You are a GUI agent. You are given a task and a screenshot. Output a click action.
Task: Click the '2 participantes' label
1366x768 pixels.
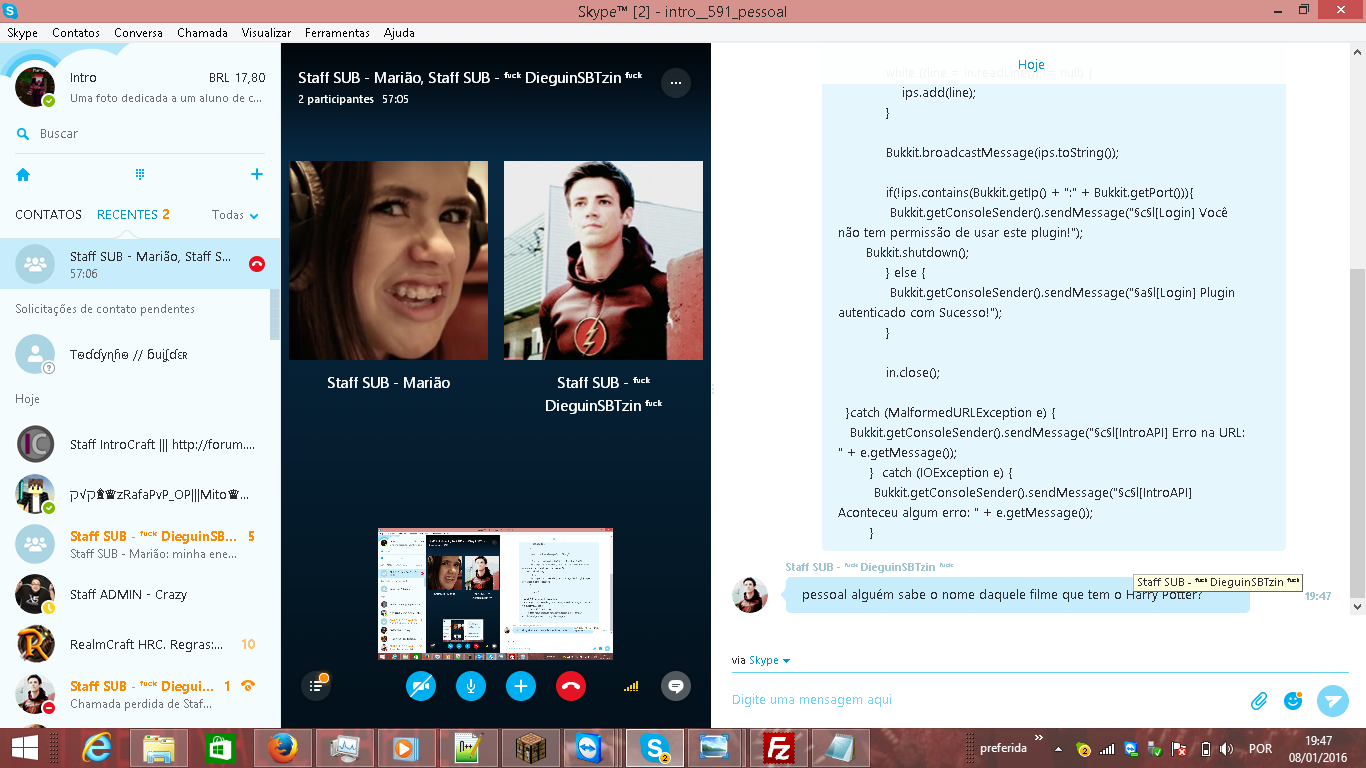click(336, 100)
